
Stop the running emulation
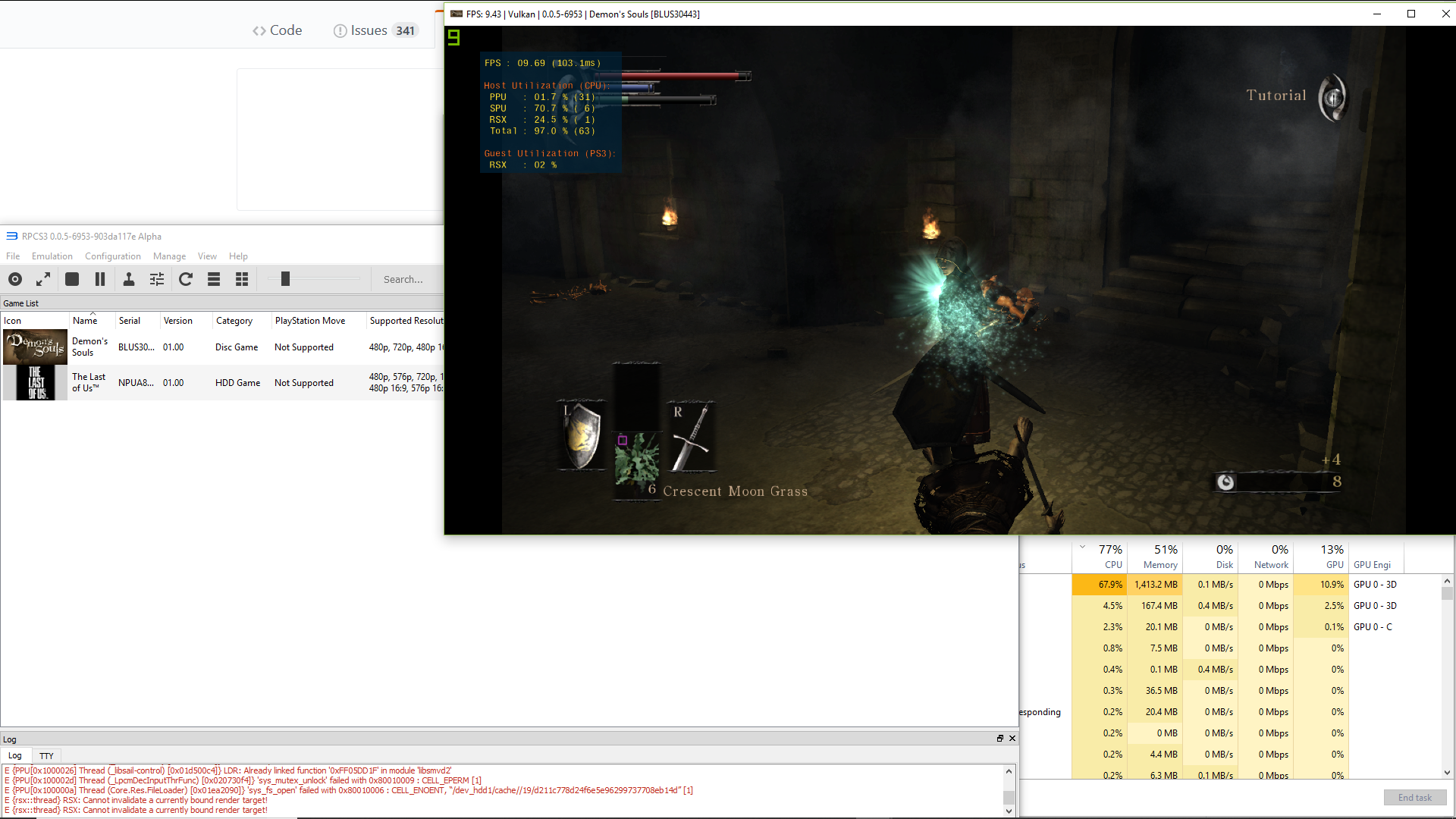[x=71, y=279]
